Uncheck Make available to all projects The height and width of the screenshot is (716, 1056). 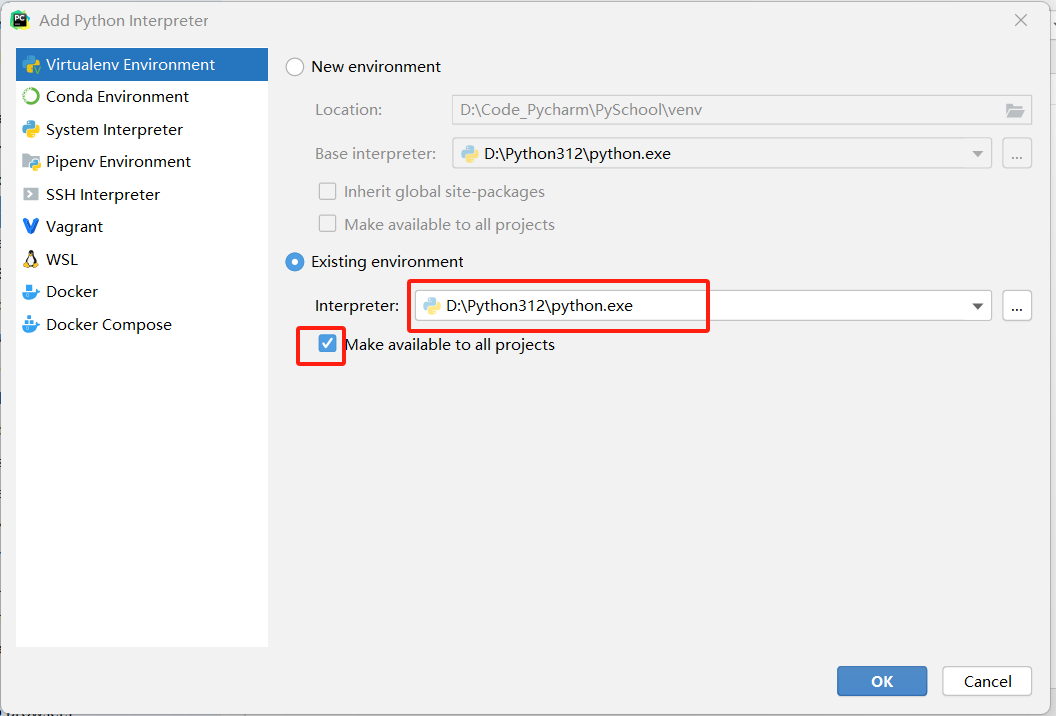pyautogui.click(x=327, y=344)
